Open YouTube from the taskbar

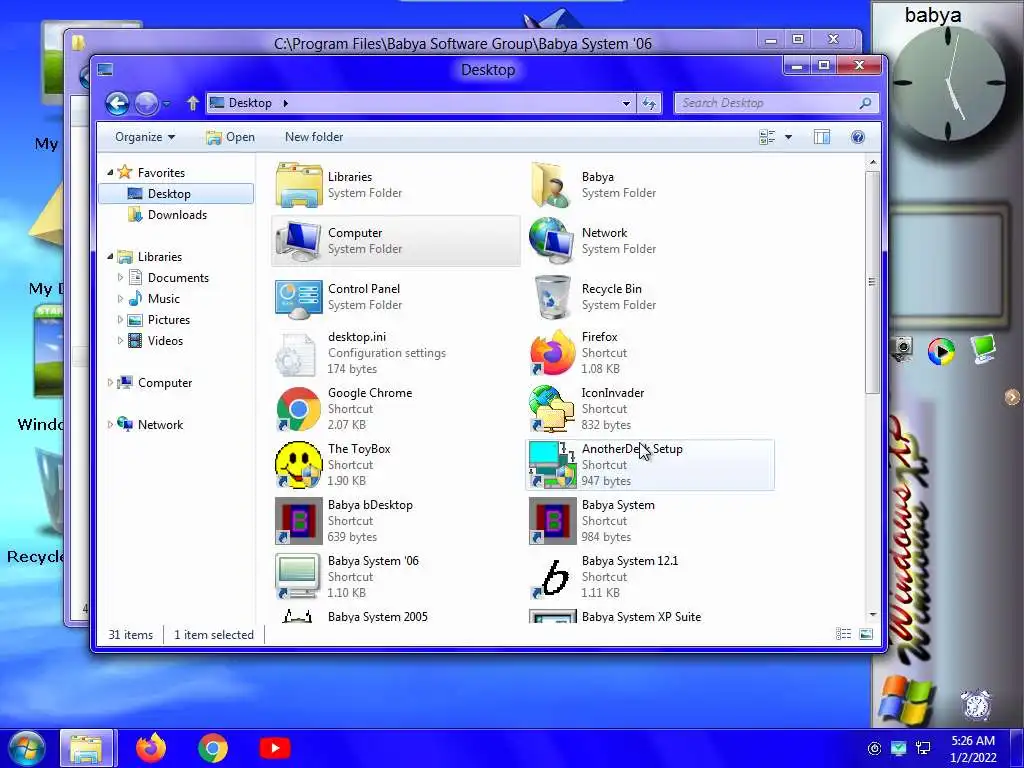point(275,748)
